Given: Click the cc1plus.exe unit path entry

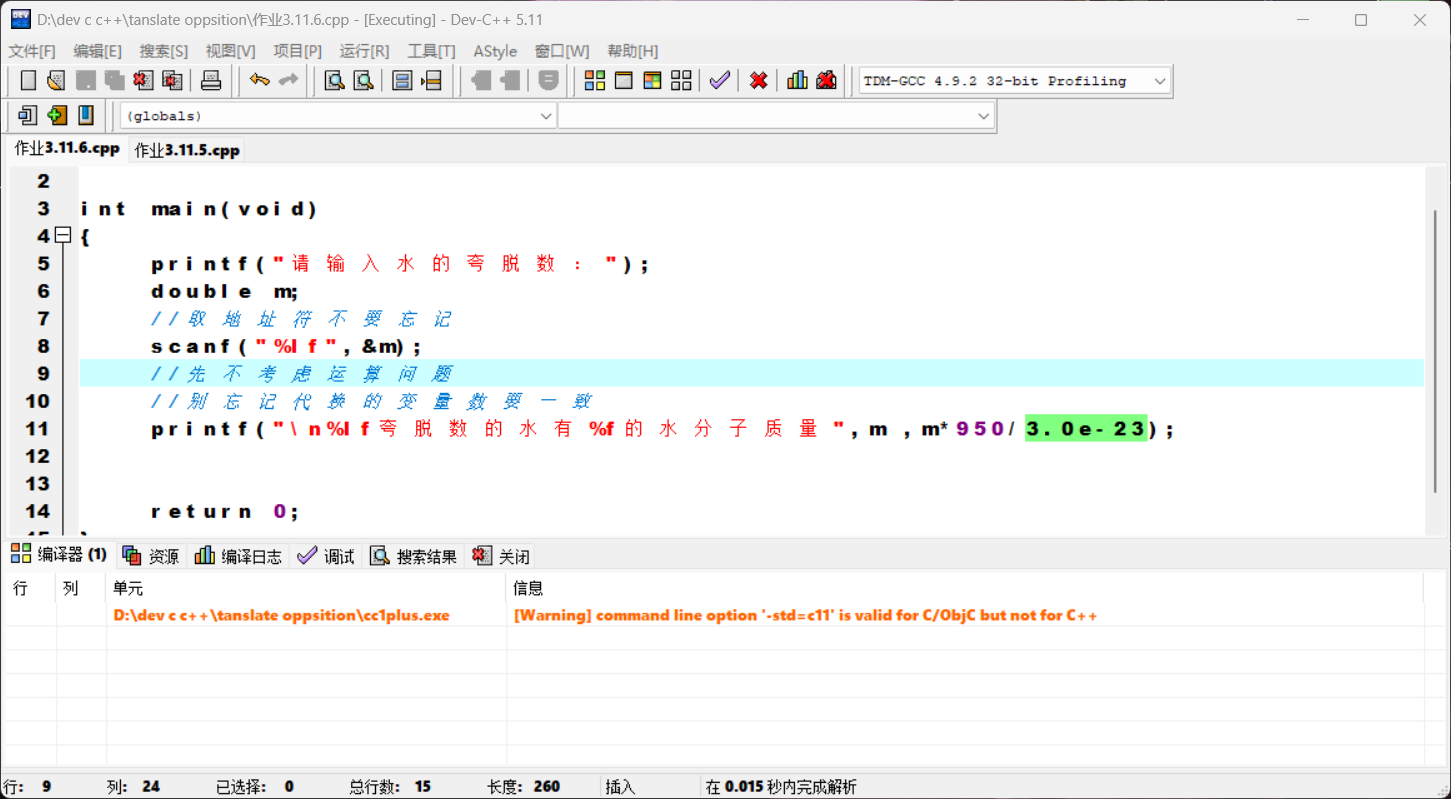Looking at the screenshot, I should pos(281,615).
